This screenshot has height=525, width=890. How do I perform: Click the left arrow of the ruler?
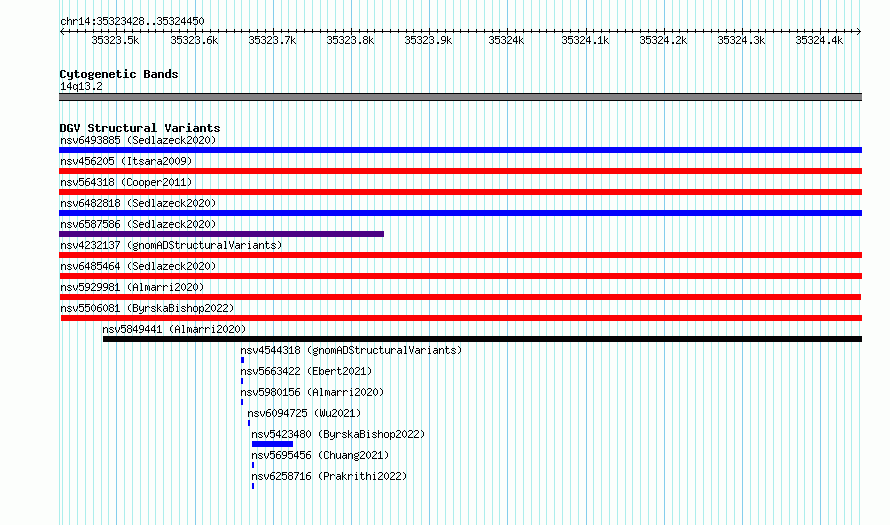tap(62, 31)
